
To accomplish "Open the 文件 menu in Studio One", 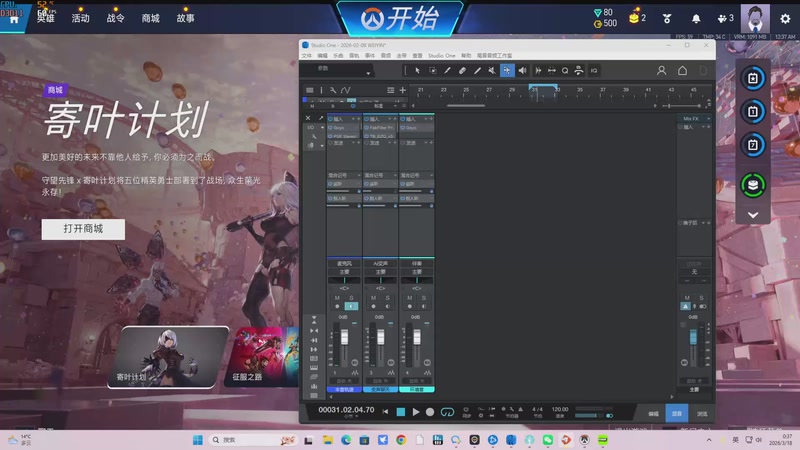I will coord(307,56).
